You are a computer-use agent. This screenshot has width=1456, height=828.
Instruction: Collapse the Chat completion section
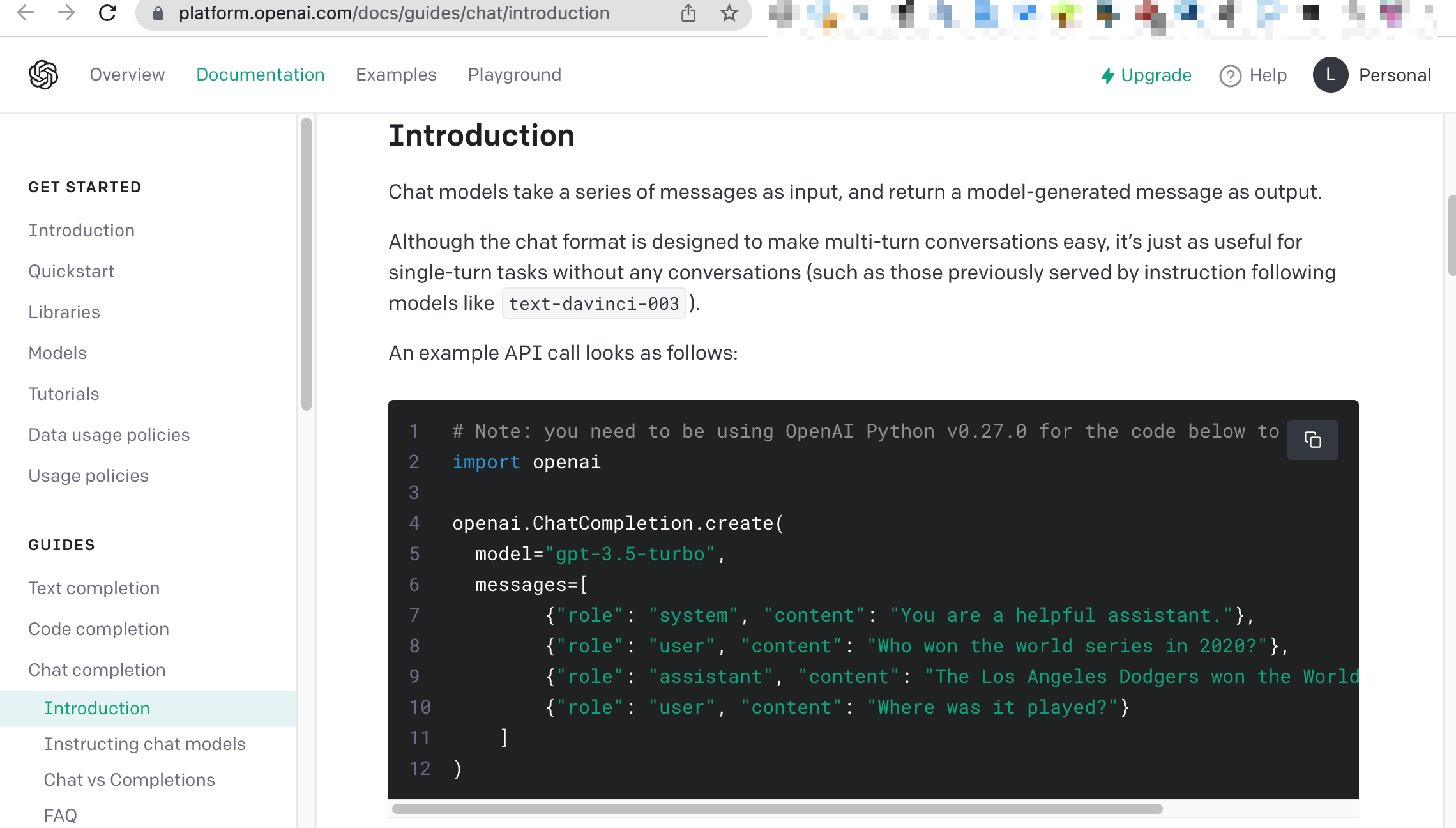[97, 670]
